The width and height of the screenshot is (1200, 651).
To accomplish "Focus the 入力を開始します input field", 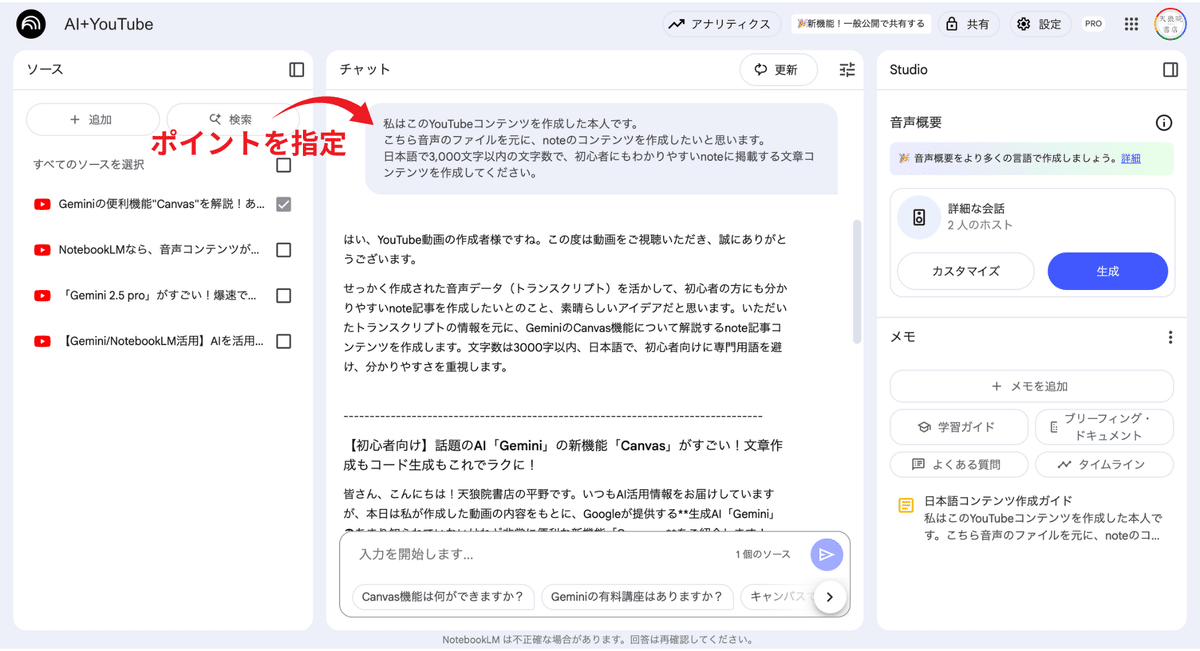I will click(540, 554).
